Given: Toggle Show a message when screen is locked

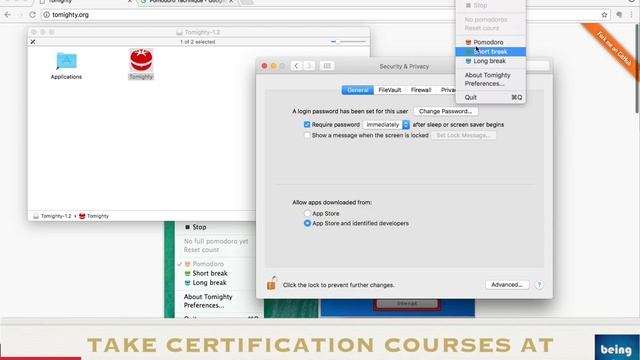Looking at the screenshot, I should [x=307, y=135].
